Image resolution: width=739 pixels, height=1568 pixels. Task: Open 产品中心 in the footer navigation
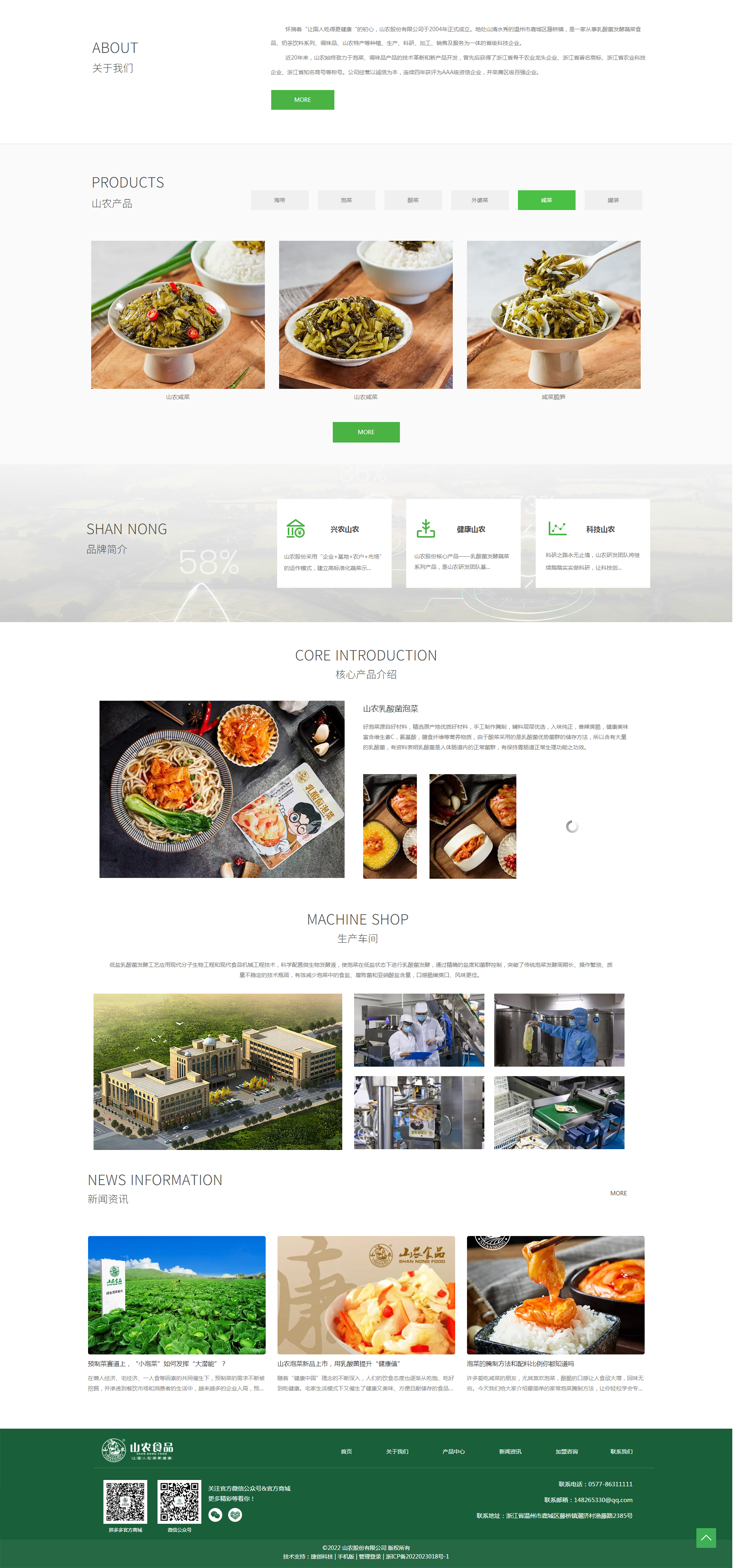tap(454, 1452)
